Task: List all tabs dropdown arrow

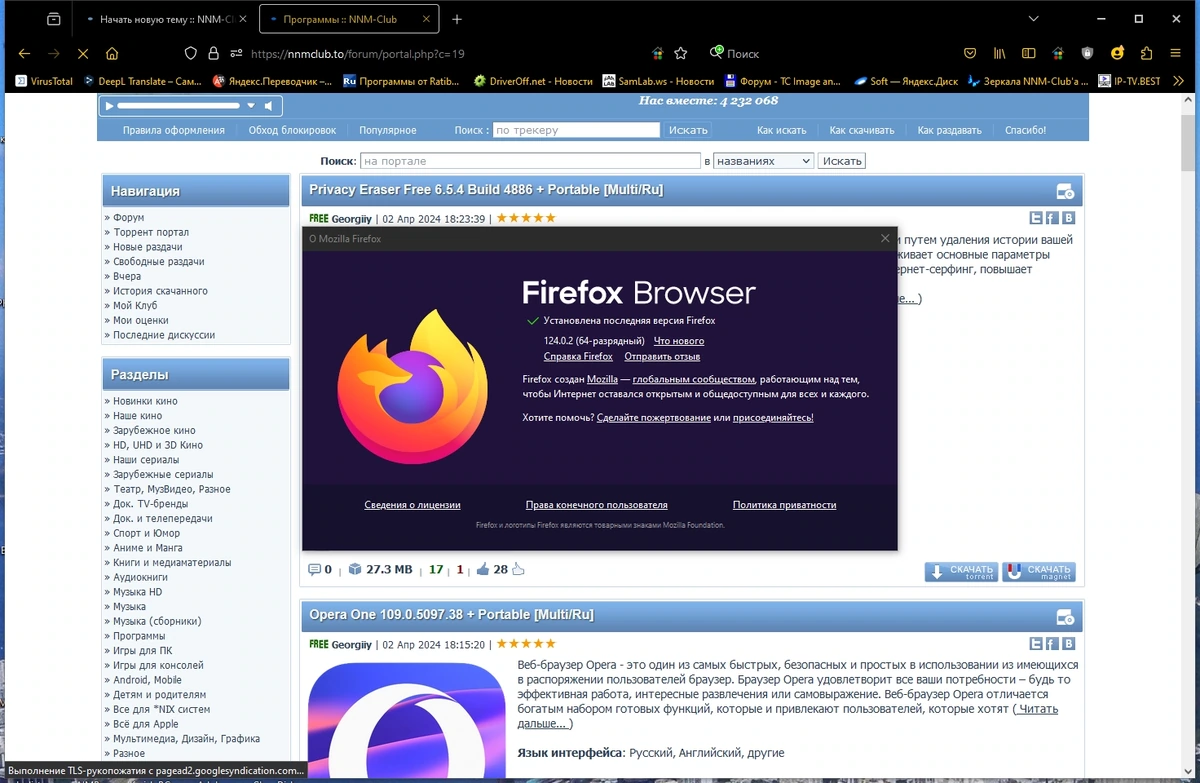Action: (x=1035, y=19)
